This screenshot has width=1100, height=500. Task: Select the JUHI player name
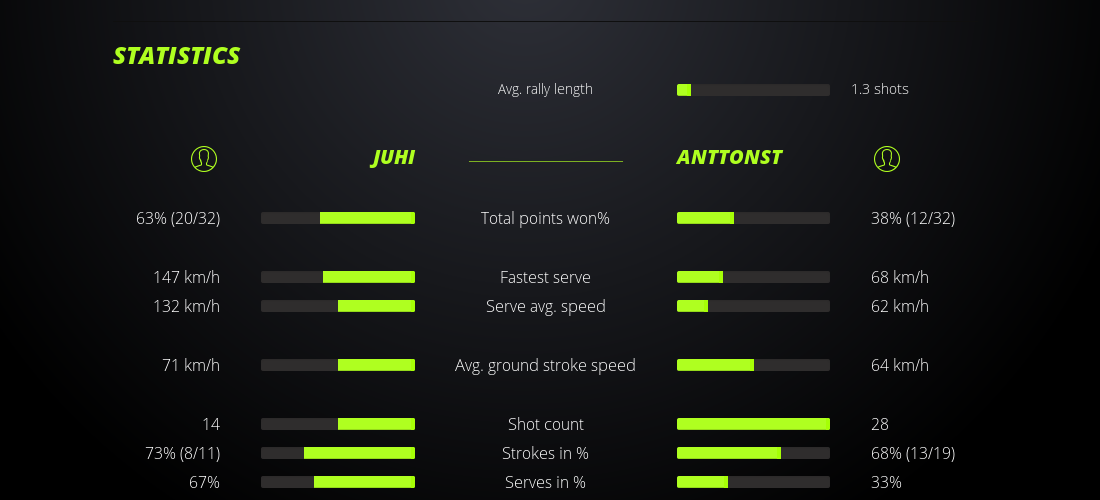tap(393, 158)
